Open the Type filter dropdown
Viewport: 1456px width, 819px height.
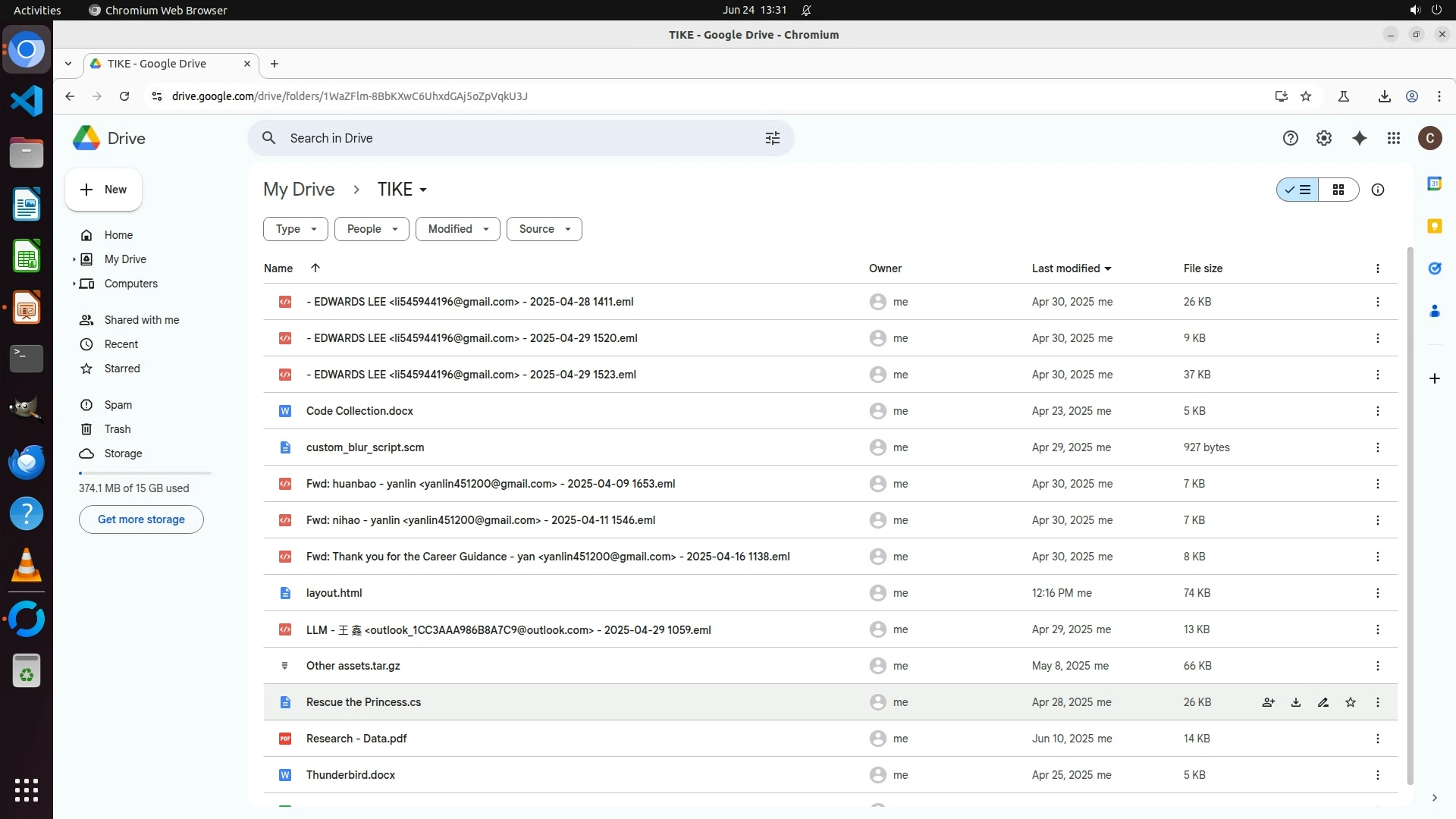[x=295, y=229]
